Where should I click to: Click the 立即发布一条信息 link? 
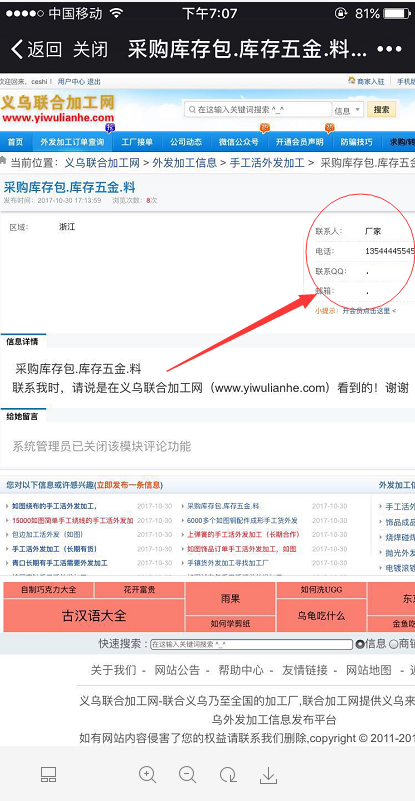tap(128, 485)
